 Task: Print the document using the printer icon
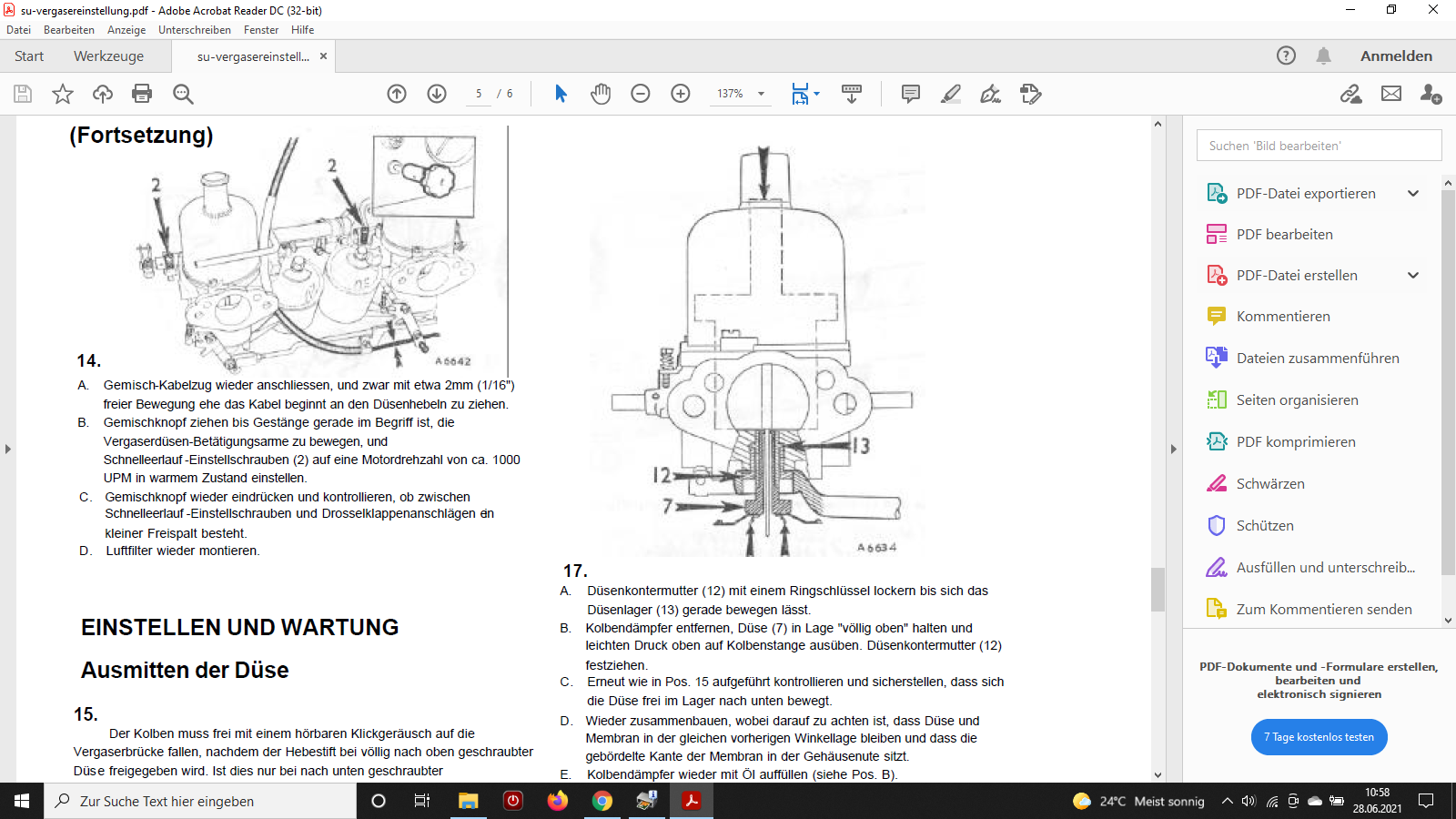(x=142, y=94)
